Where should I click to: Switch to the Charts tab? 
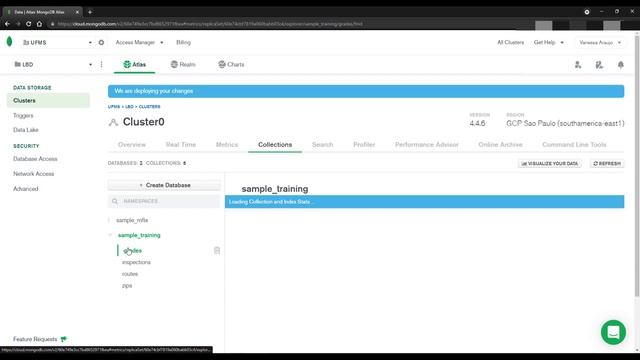point(231,64)
